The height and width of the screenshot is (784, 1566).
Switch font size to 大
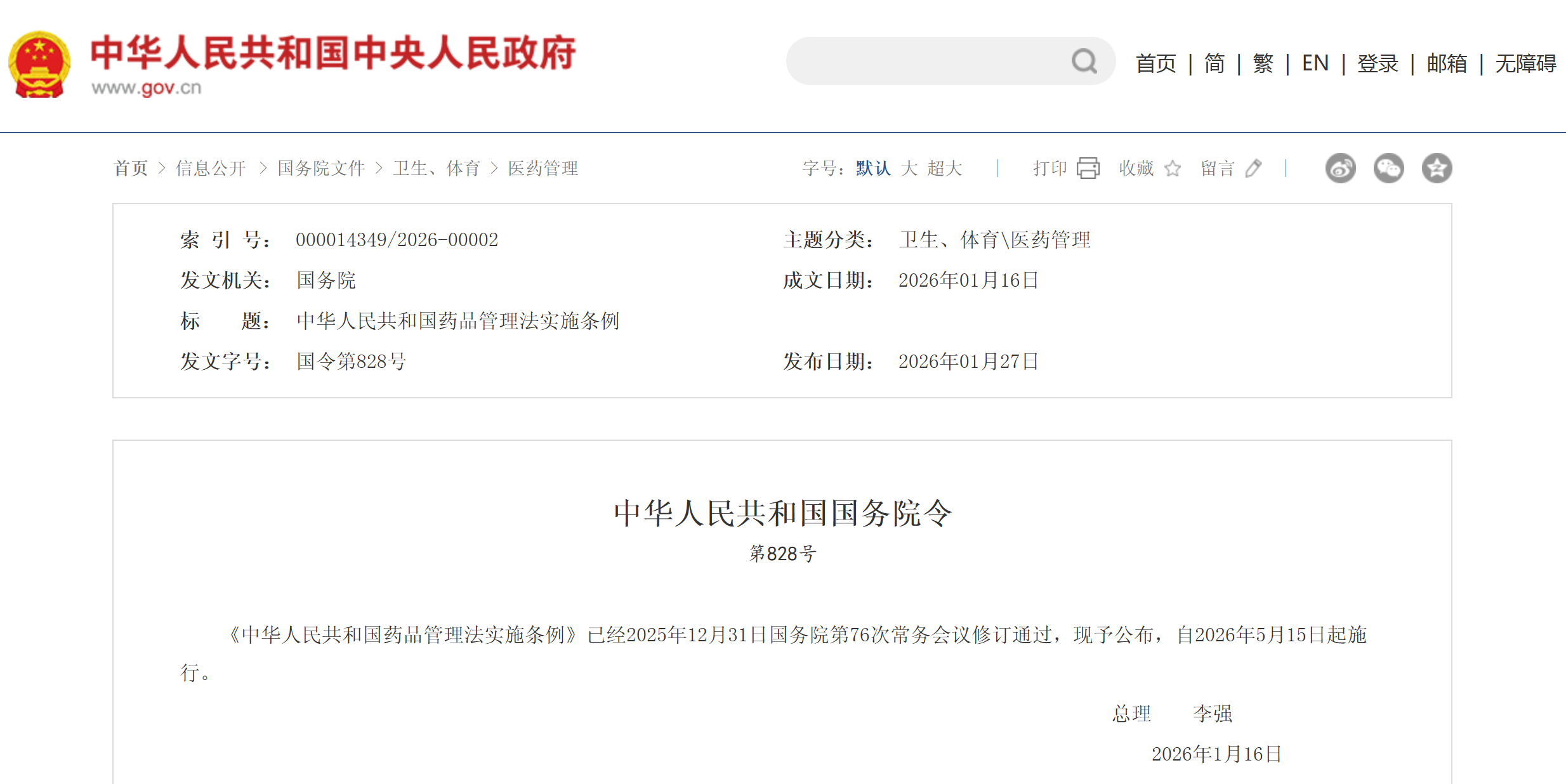click(910, 168)
